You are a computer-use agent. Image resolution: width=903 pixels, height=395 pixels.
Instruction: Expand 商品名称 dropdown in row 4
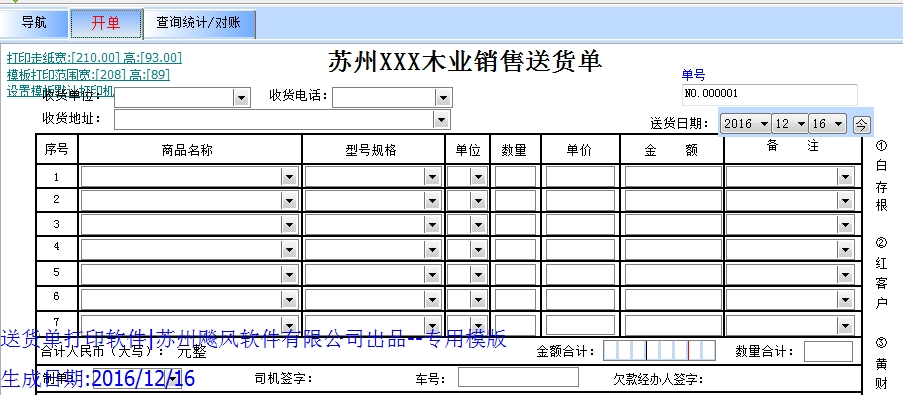[x=290, y=249]
